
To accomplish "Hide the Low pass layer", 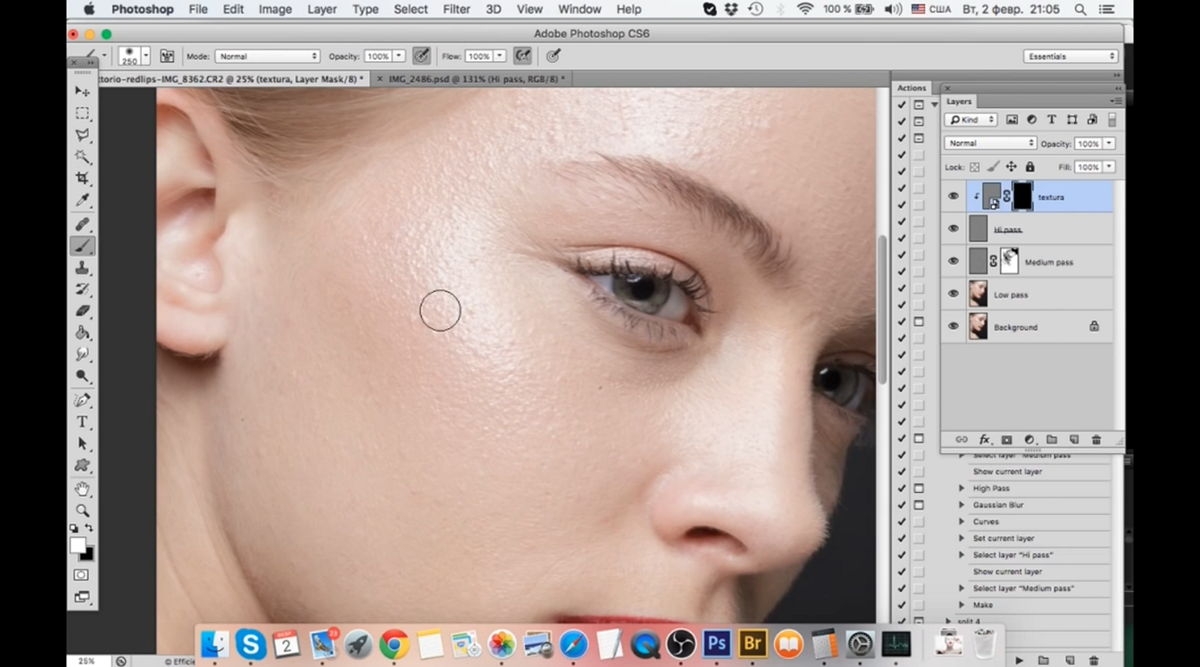I will (953, 294).
